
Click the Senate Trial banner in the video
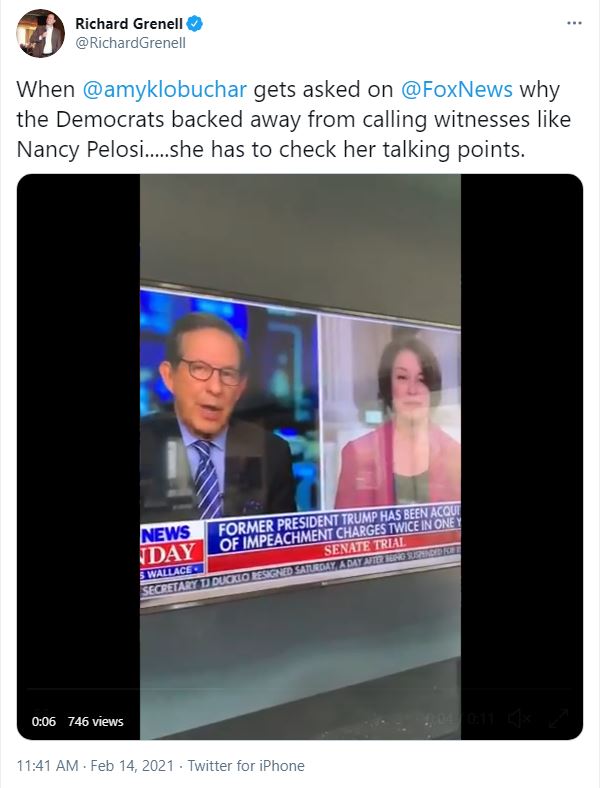pyautogui.click(x=364, y=547)
